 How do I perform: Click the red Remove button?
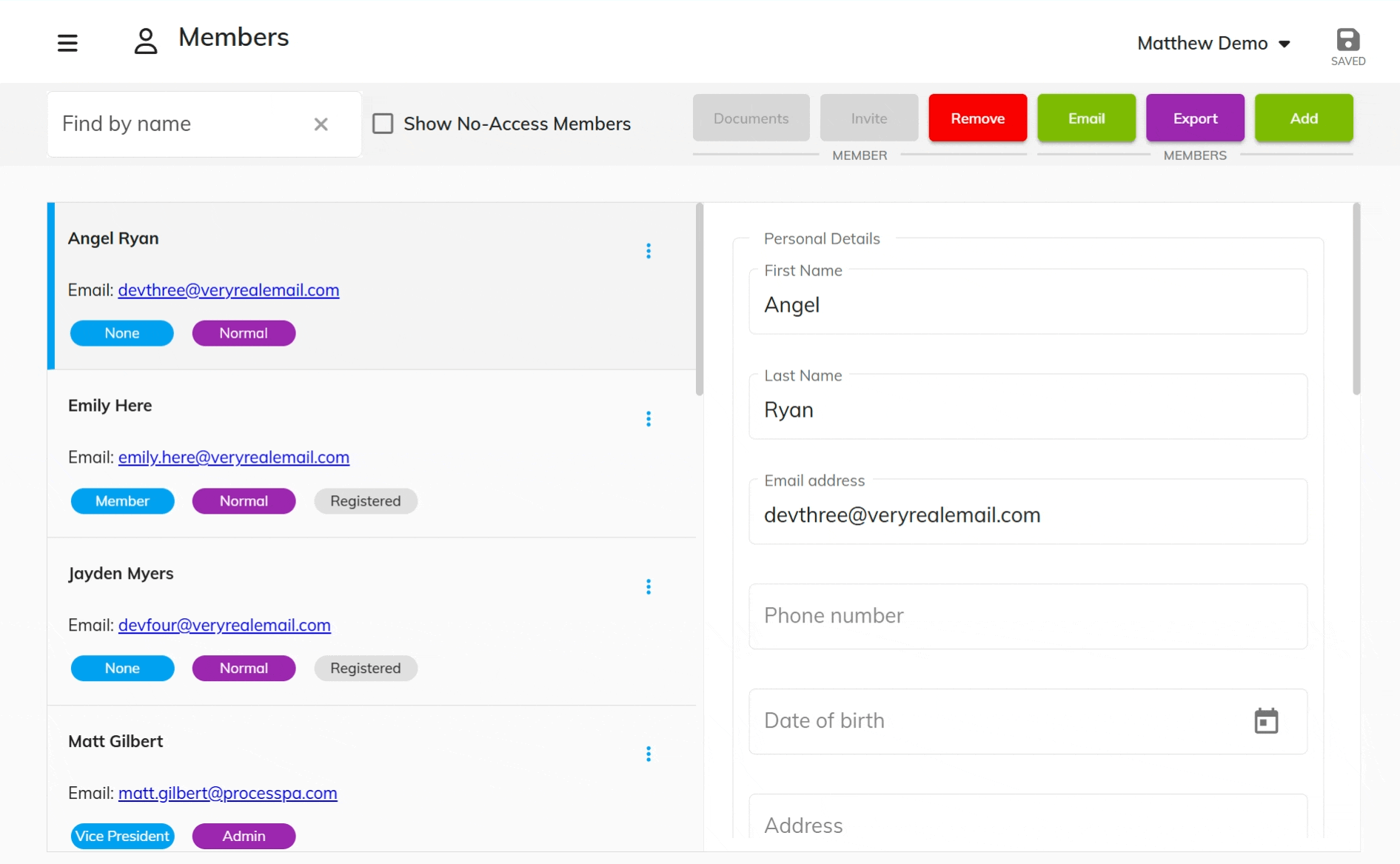click(977, 118)
